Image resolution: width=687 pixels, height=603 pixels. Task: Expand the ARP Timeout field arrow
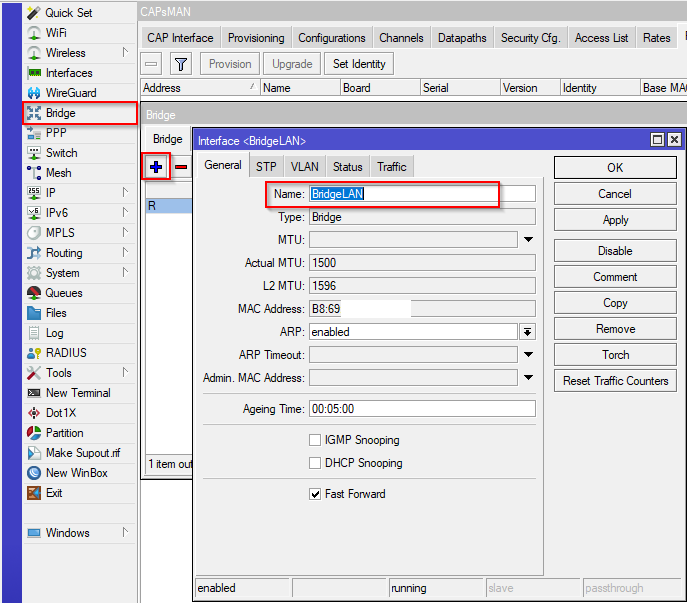click(528, 355)
